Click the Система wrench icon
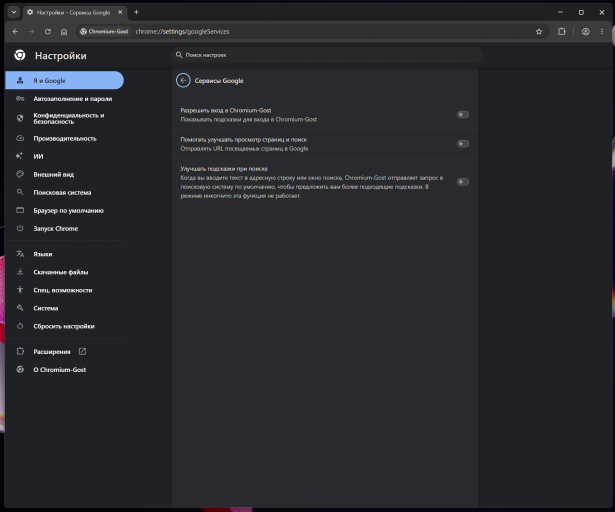 (x=20, y=308)
